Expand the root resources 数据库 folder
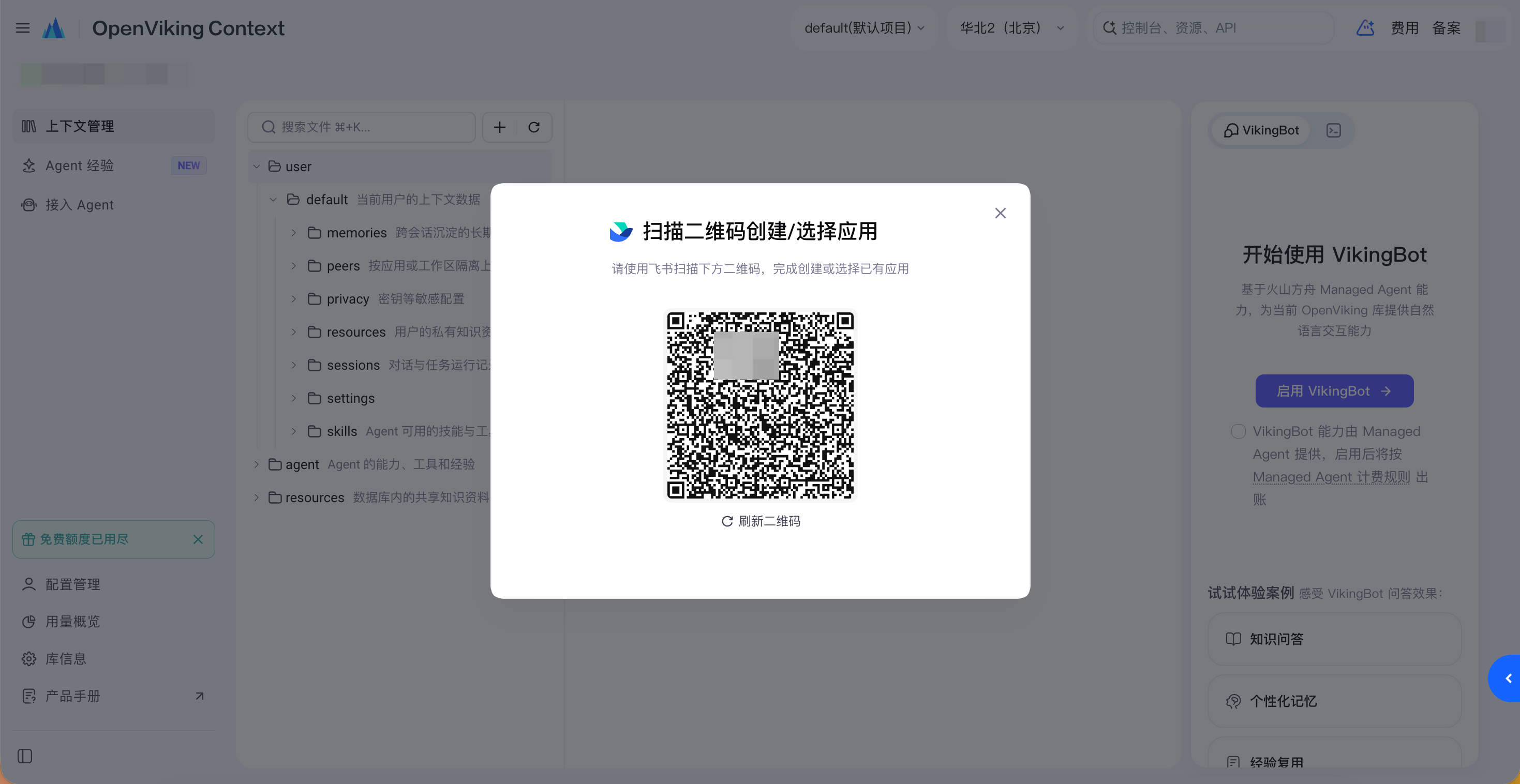 tap(257, 496)
